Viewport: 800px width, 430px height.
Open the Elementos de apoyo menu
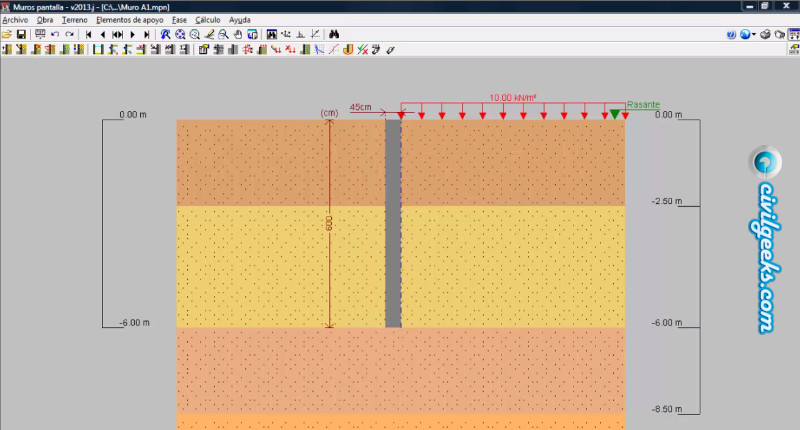[x=130, y=20]
